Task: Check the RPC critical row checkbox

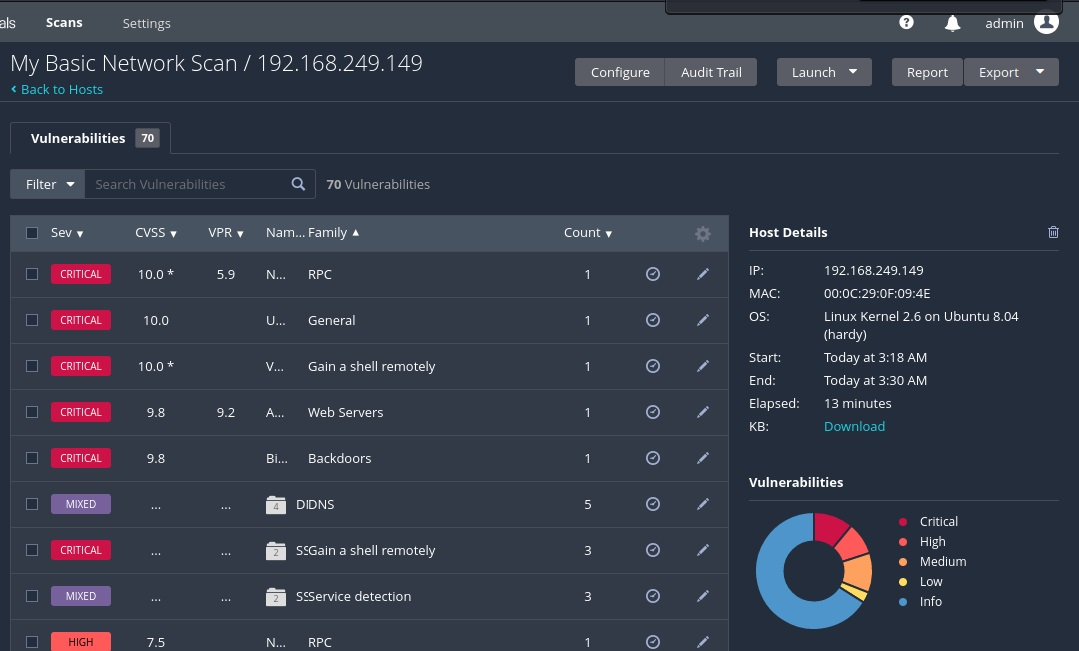Action: tap(32, 274)
